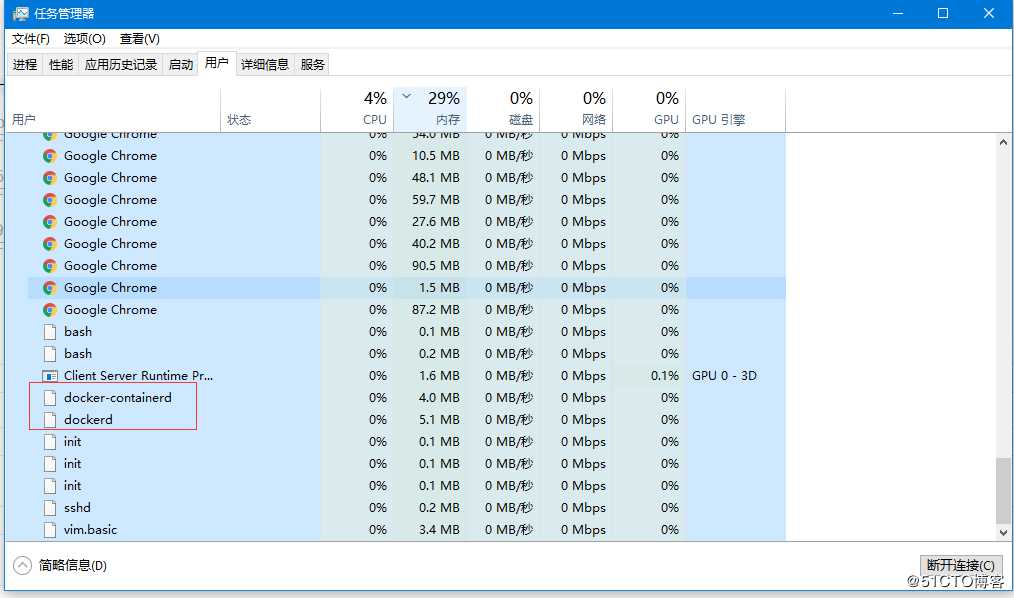Click Chrome icon in the 59.7 MB row

[x=50, y=200]
